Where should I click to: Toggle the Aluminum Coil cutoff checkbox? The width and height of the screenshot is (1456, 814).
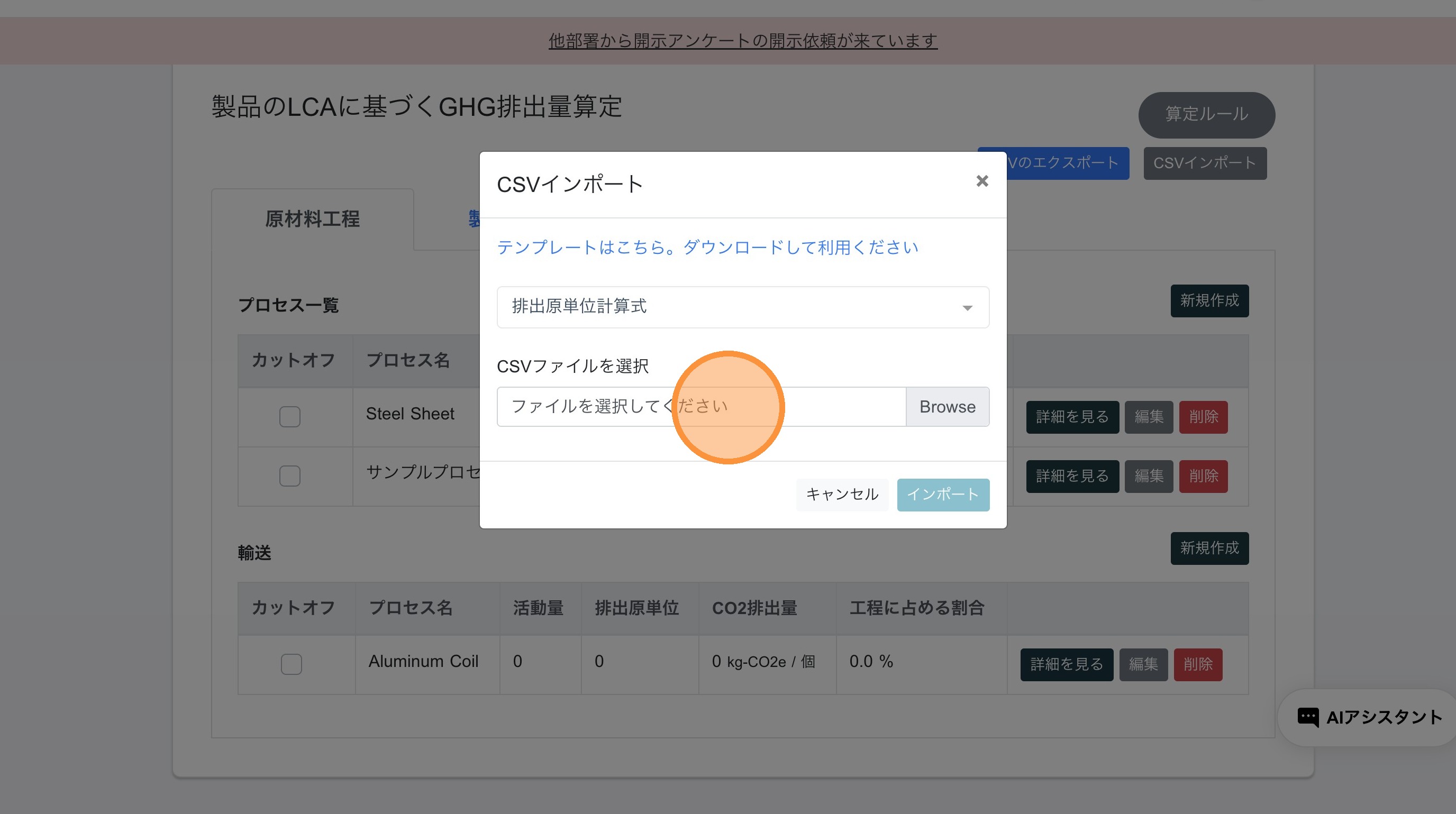tap(291, 664)
